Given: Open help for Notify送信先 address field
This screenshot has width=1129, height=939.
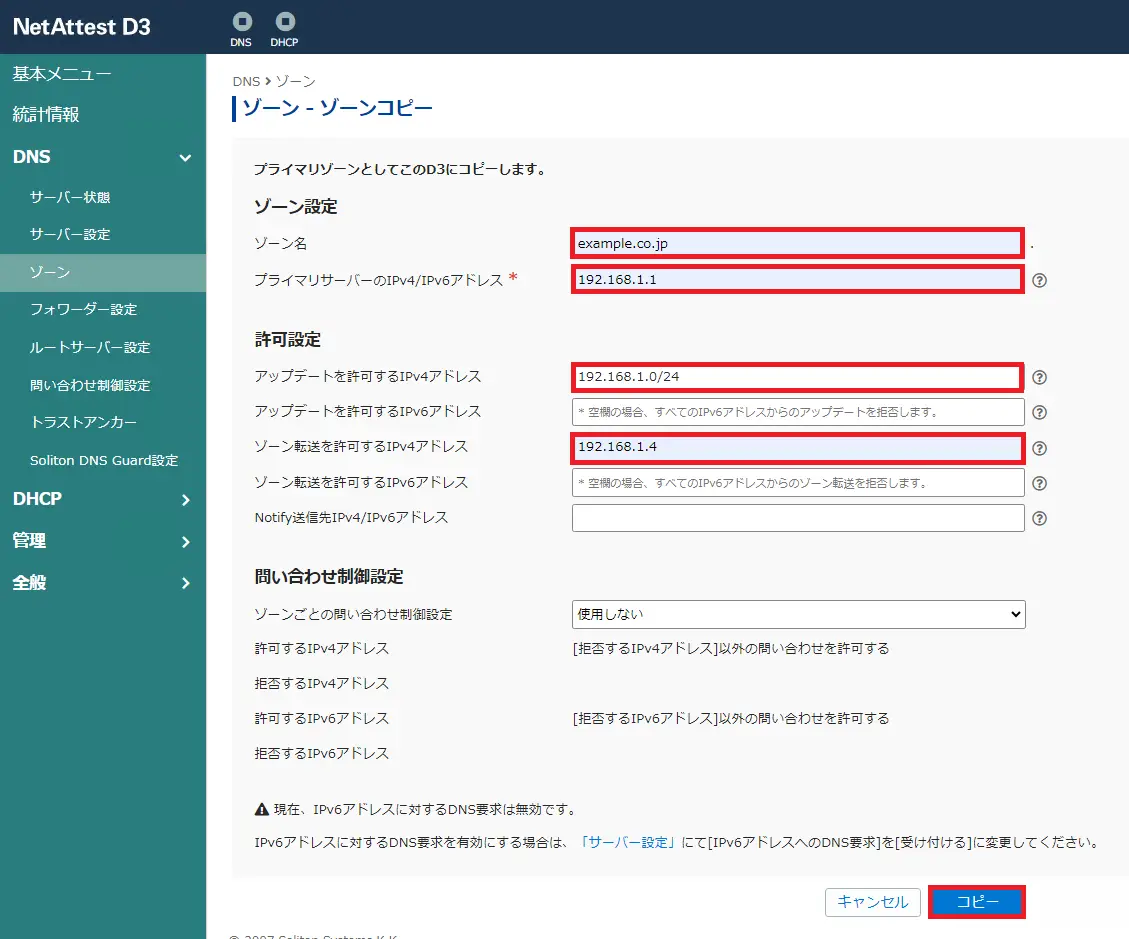Looking at the screenshot, I should (1039, 518).
